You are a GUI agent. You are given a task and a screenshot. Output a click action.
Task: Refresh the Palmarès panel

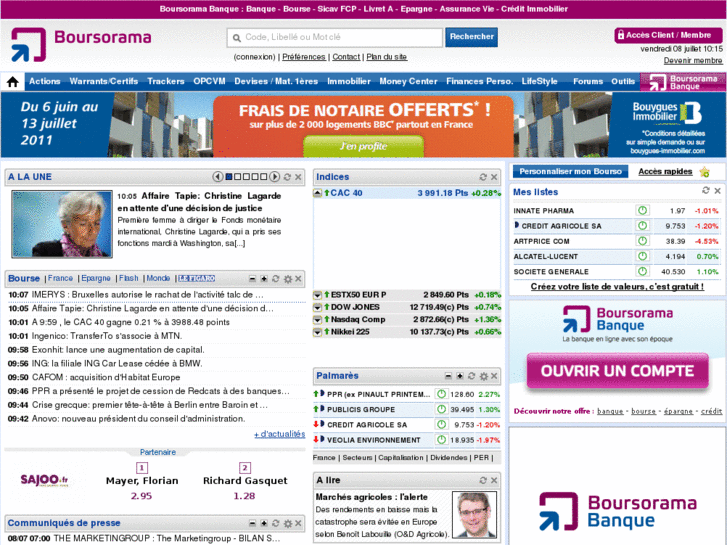click(x=472, y=376)
